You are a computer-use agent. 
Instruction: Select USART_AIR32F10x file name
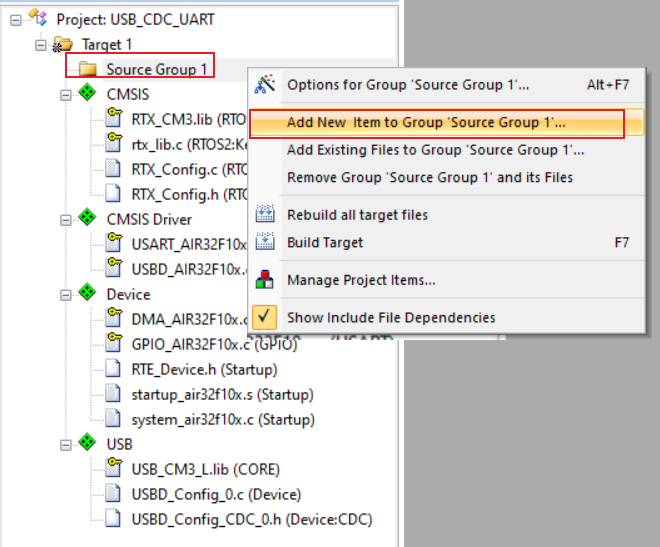pyautogui.click(x=189, y=244)
